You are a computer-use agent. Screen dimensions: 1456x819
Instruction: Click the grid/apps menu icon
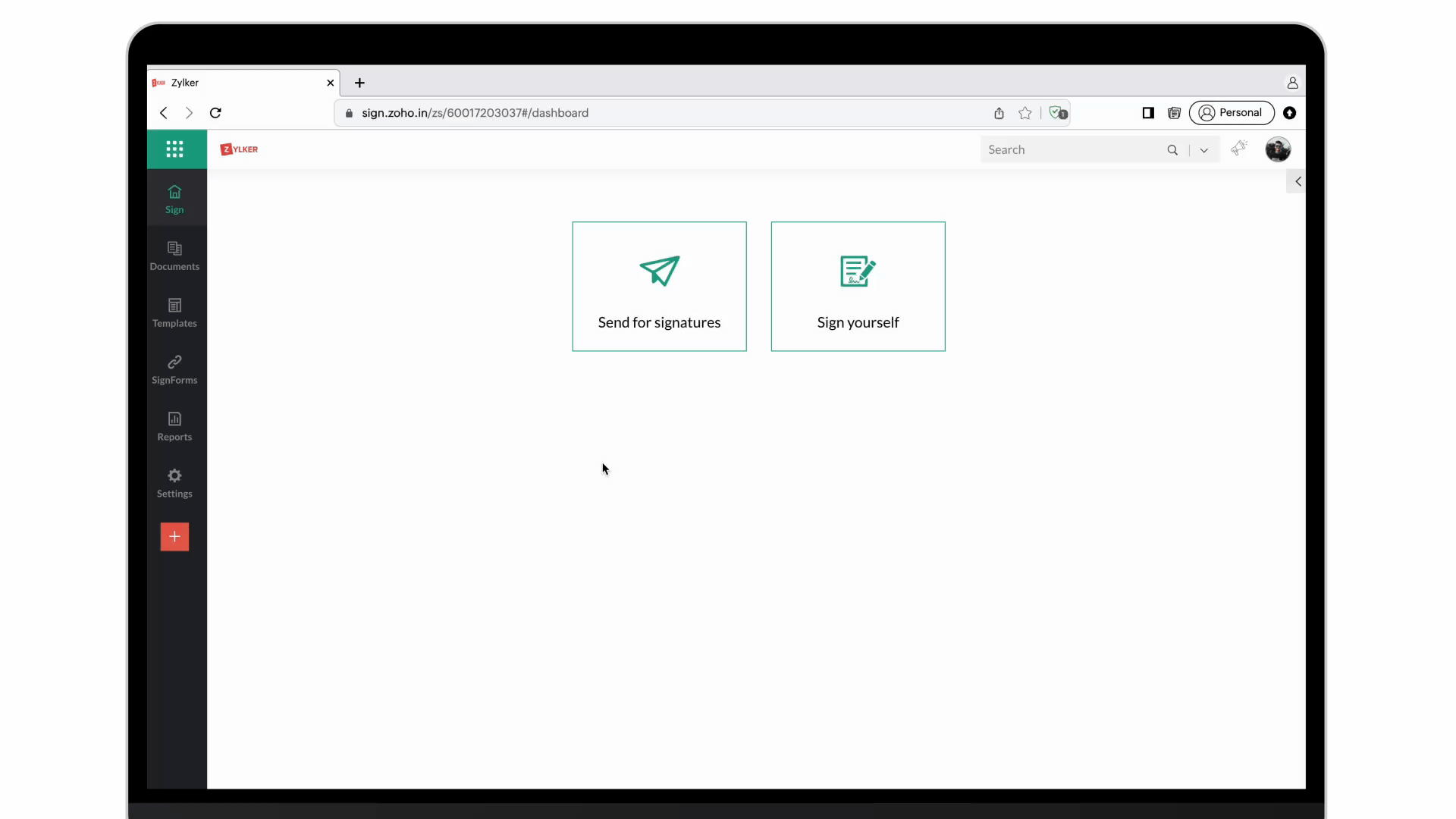point(175,149)
